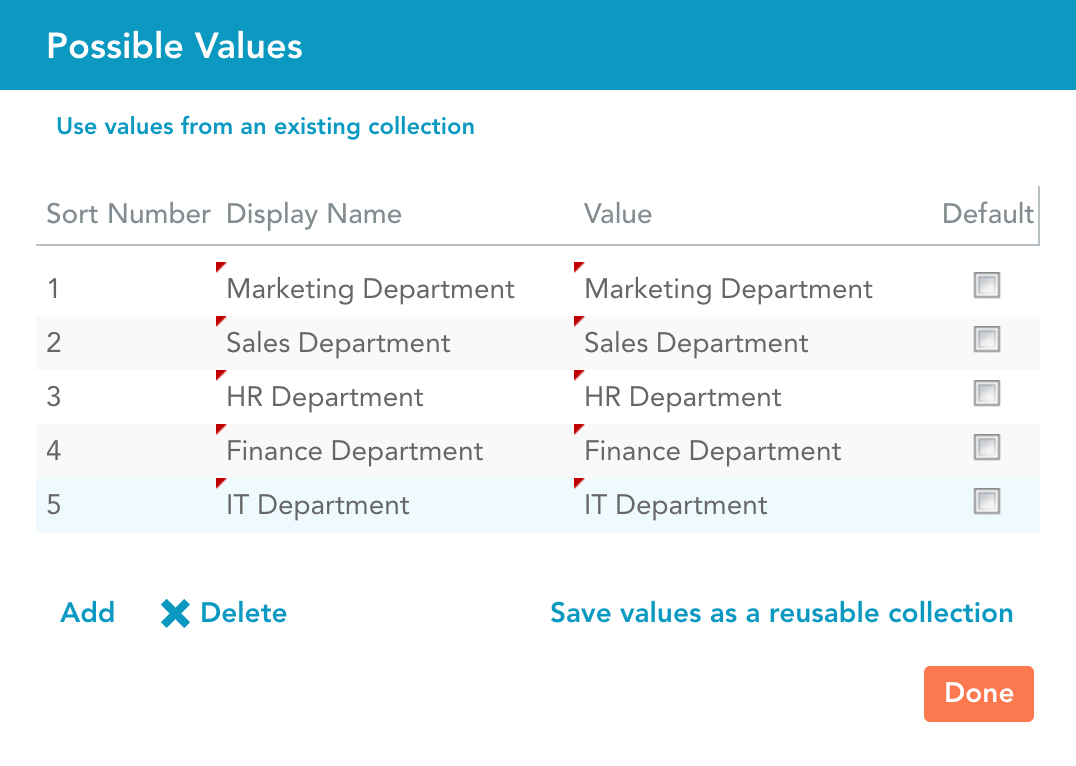
Task: Edit the Marketing Department value cell
Action: pos(753,289)
